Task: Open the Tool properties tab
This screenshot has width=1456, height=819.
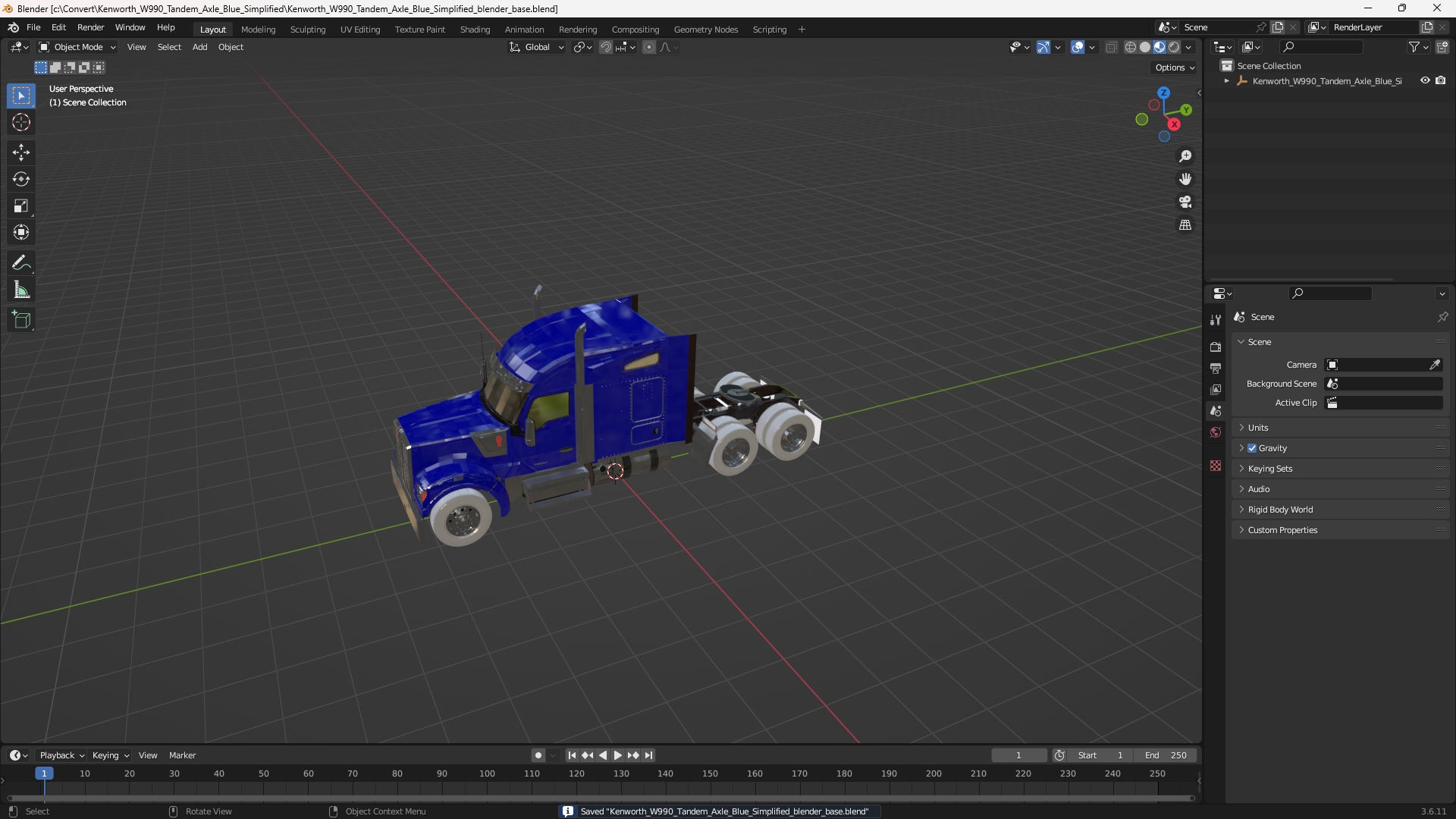Action: click(1216, 320)
